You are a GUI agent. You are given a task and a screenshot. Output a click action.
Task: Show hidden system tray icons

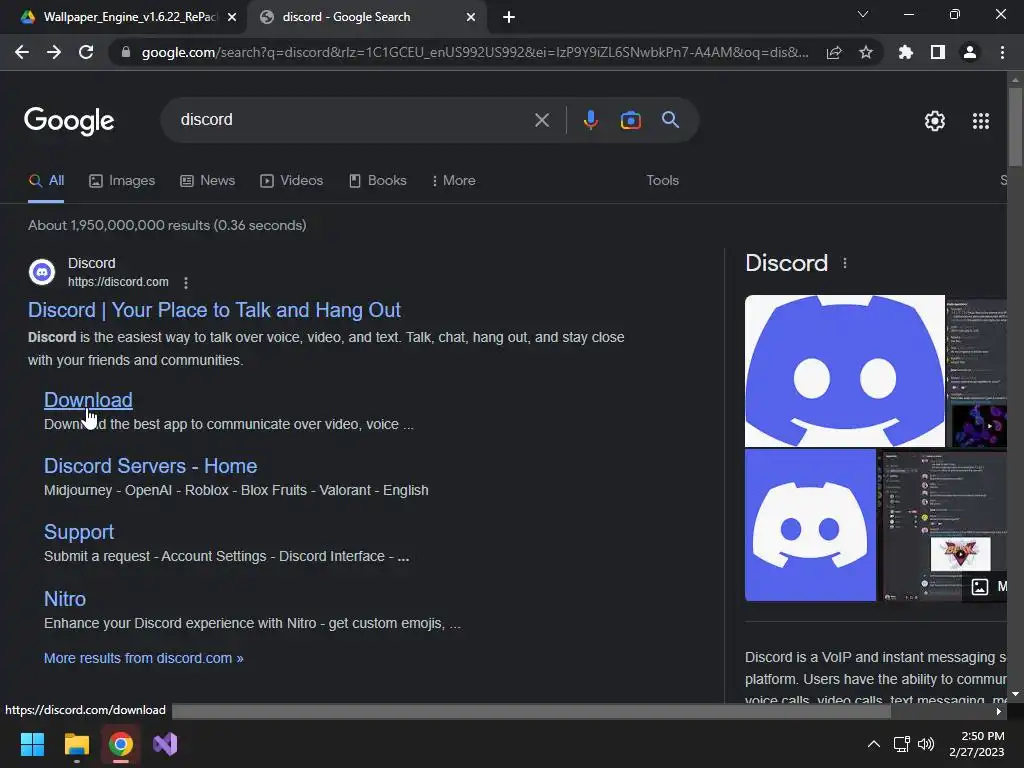coord(873,744)
